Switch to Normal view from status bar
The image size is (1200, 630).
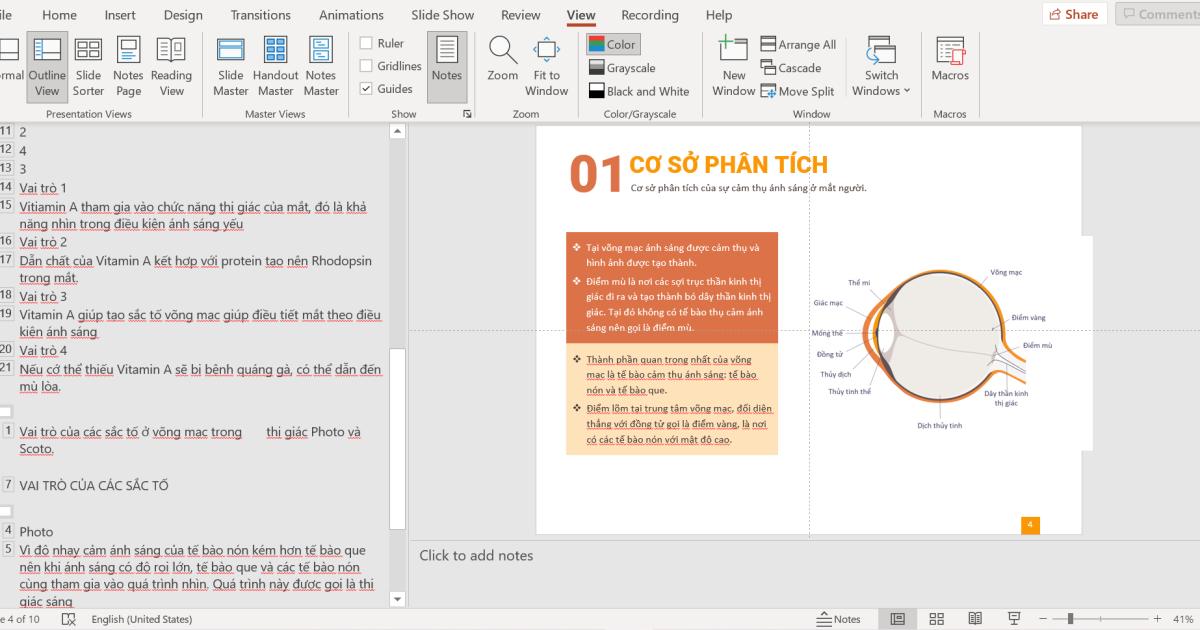coord(898,619)
